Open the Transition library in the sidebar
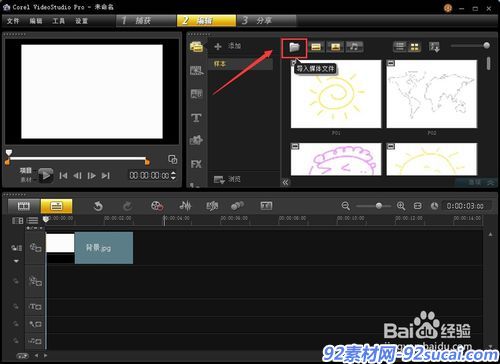This screenshot has width=500, height=364. click(196, 94)
